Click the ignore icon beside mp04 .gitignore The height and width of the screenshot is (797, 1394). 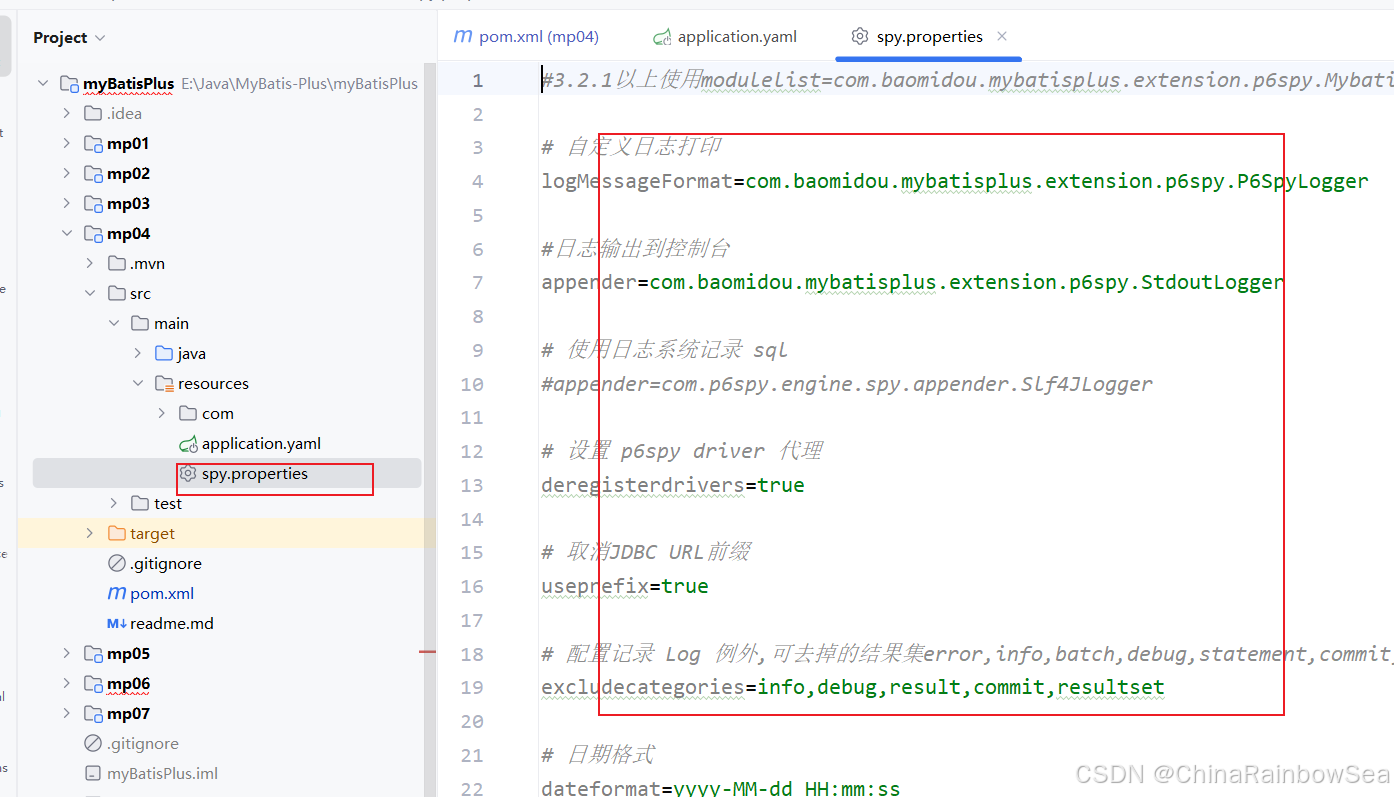(x=117, y=564)
